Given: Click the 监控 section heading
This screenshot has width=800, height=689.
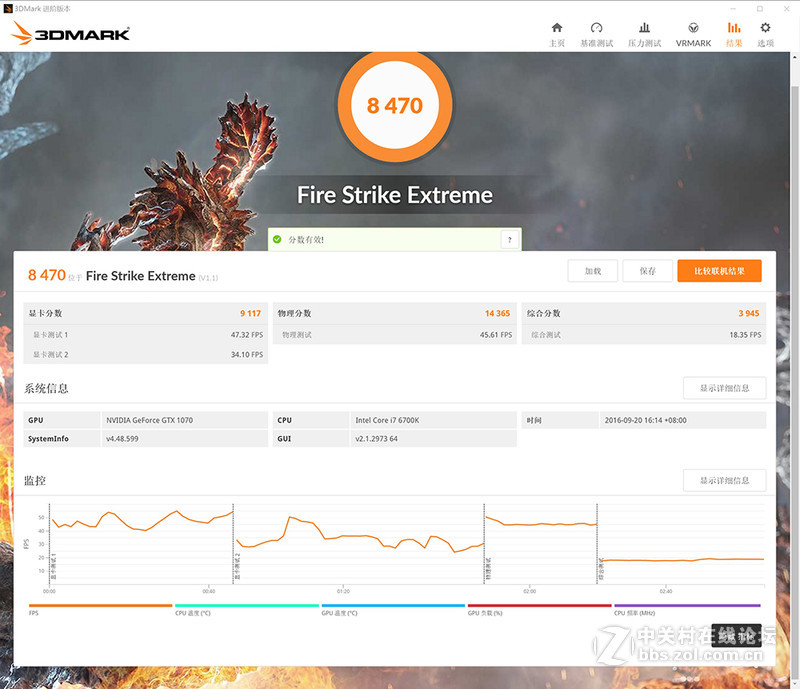Looking at the screenshot, I should pos(35,480).
